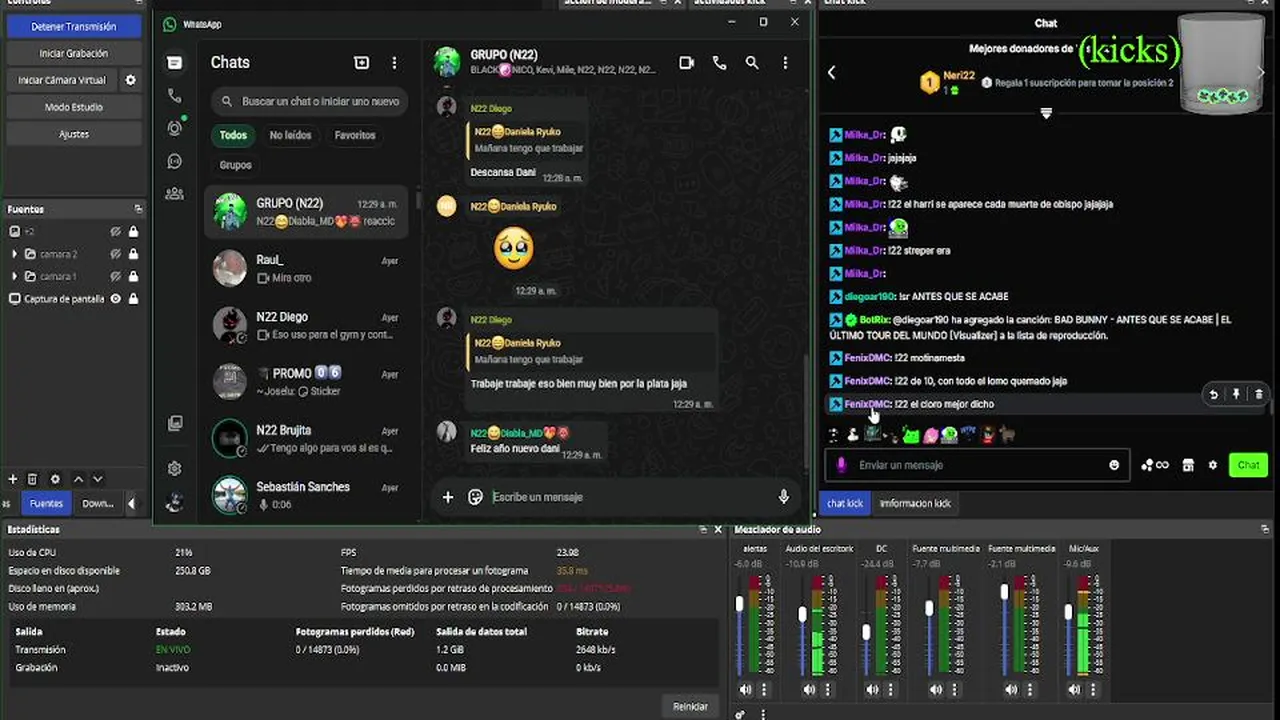Start a voice call in WhatsApp group header
Viewport: 1280px width, 720px height.
click(x=719, y=63)
